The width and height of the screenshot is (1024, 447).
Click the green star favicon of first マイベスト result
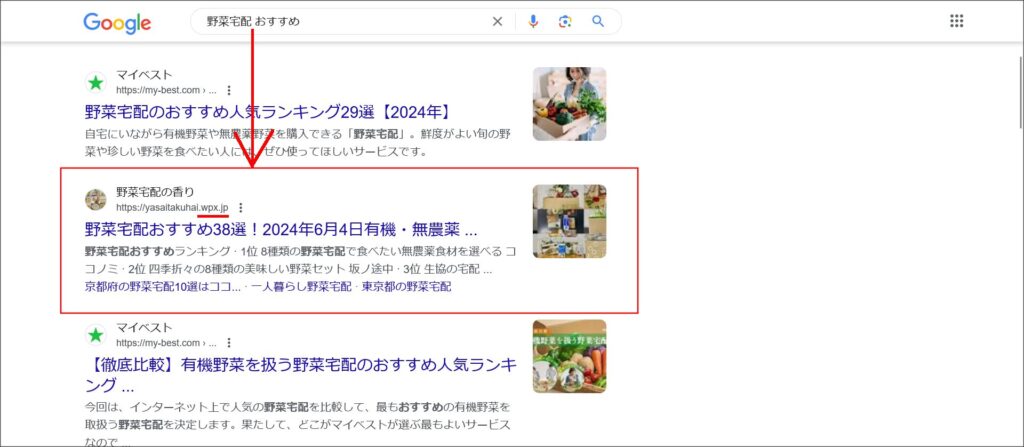[96, 82]
